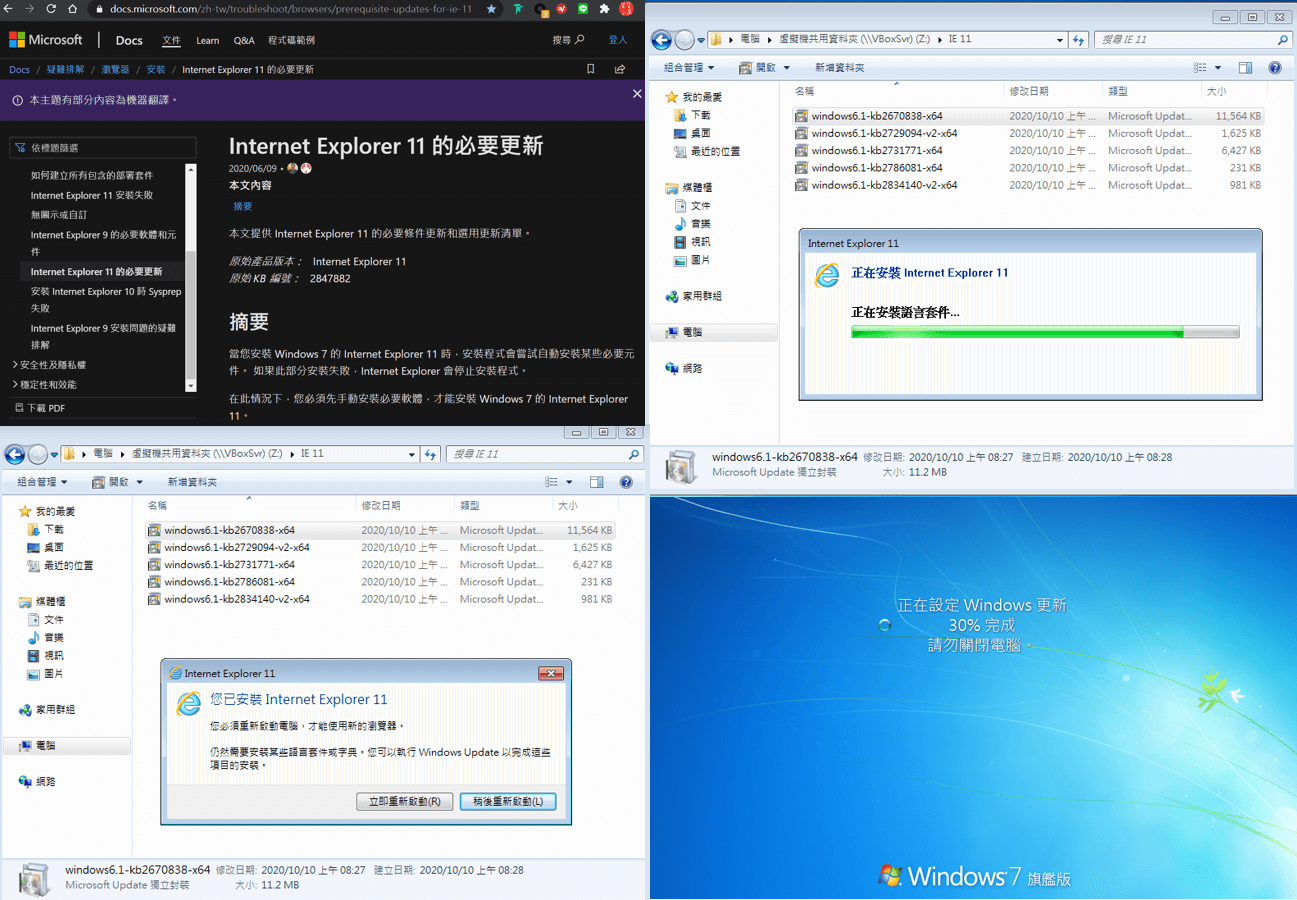Go back in the lower Explorer window
This screenshot has width=1297, height=900.
click(x=14, y=455)
